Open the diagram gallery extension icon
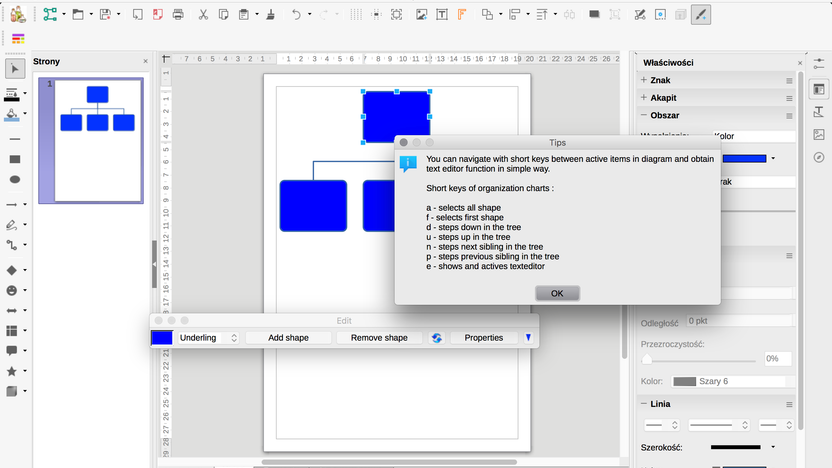Image resolution: width=832 pixels, height=468 pixels. point(18,14)
